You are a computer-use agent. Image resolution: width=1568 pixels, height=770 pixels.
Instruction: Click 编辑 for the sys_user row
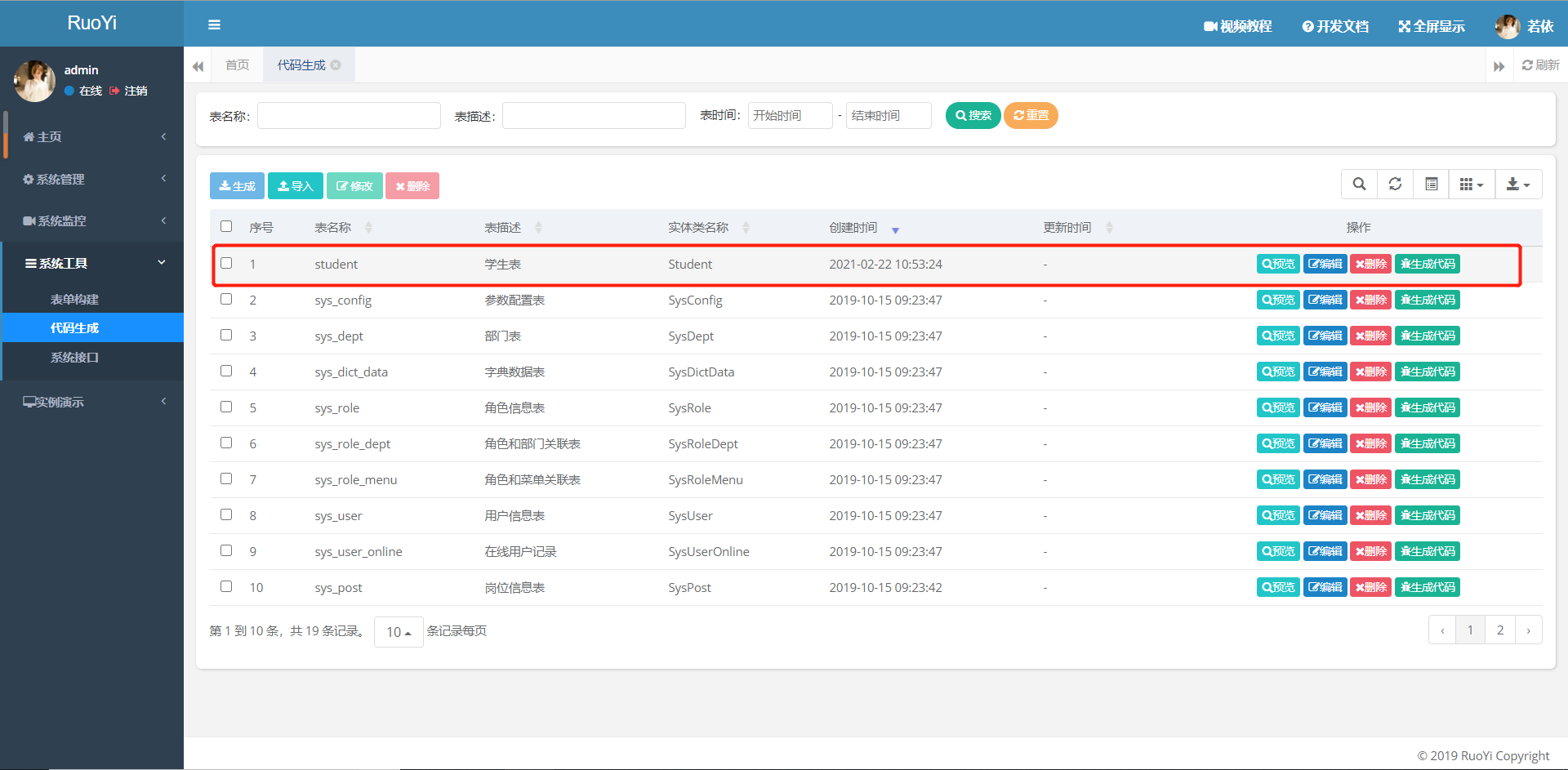(1325, 515)
